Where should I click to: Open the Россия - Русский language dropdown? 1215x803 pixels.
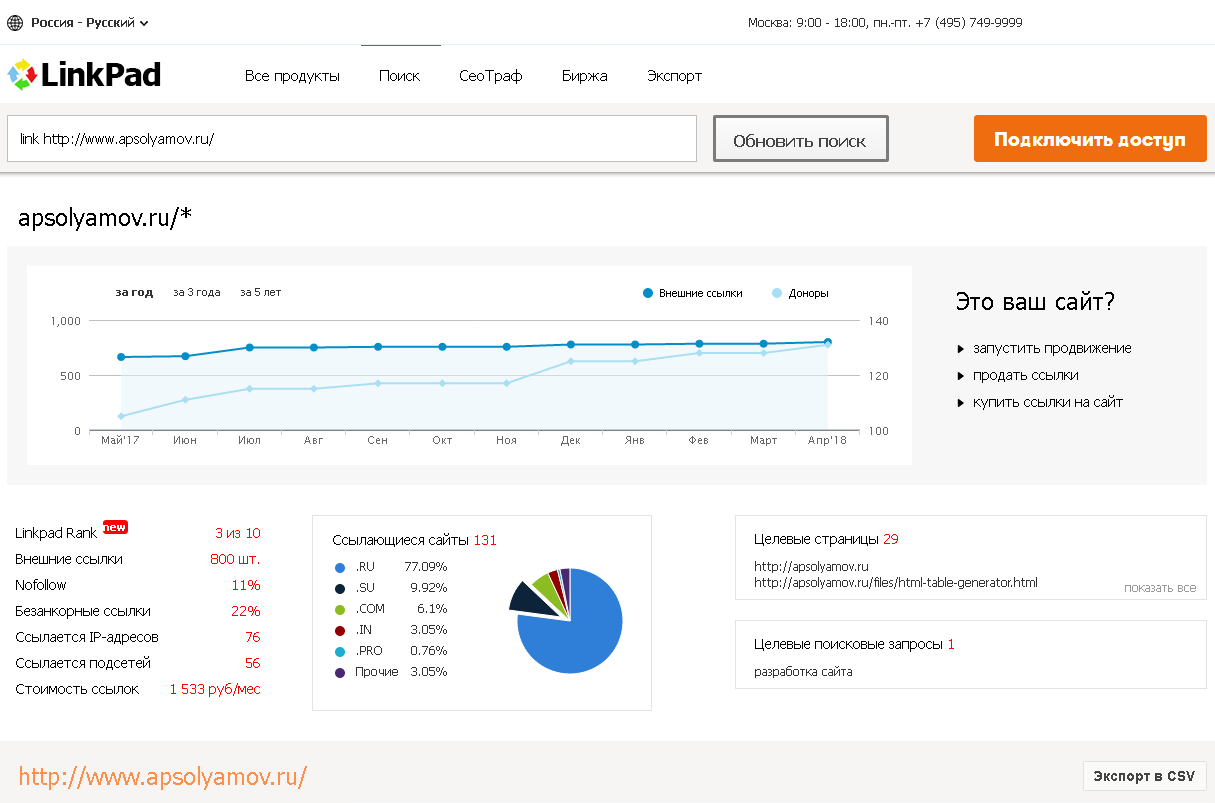click(x=90, y=22)
